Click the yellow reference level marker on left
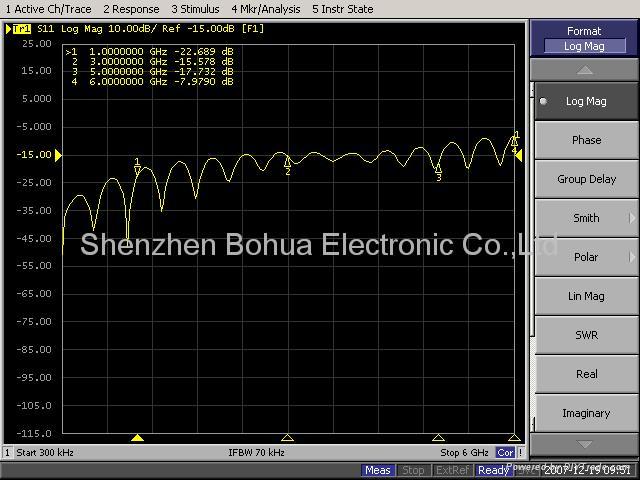The image size is (640, 480). pos(58,155)
